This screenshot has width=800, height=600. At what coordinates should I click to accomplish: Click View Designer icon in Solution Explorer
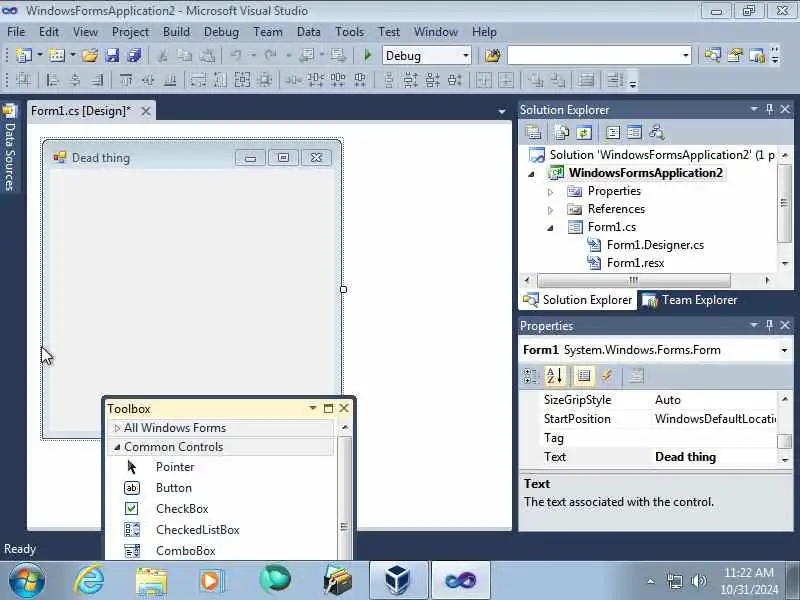(x=635, y=133)
